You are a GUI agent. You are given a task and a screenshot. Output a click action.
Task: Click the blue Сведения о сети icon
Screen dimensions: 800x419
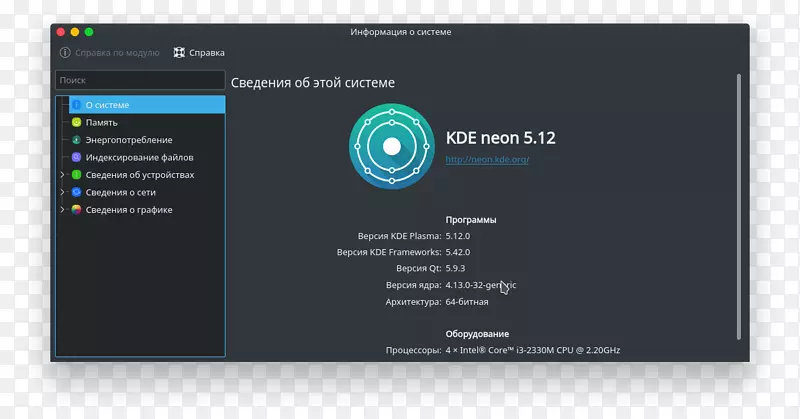point(77,192)
